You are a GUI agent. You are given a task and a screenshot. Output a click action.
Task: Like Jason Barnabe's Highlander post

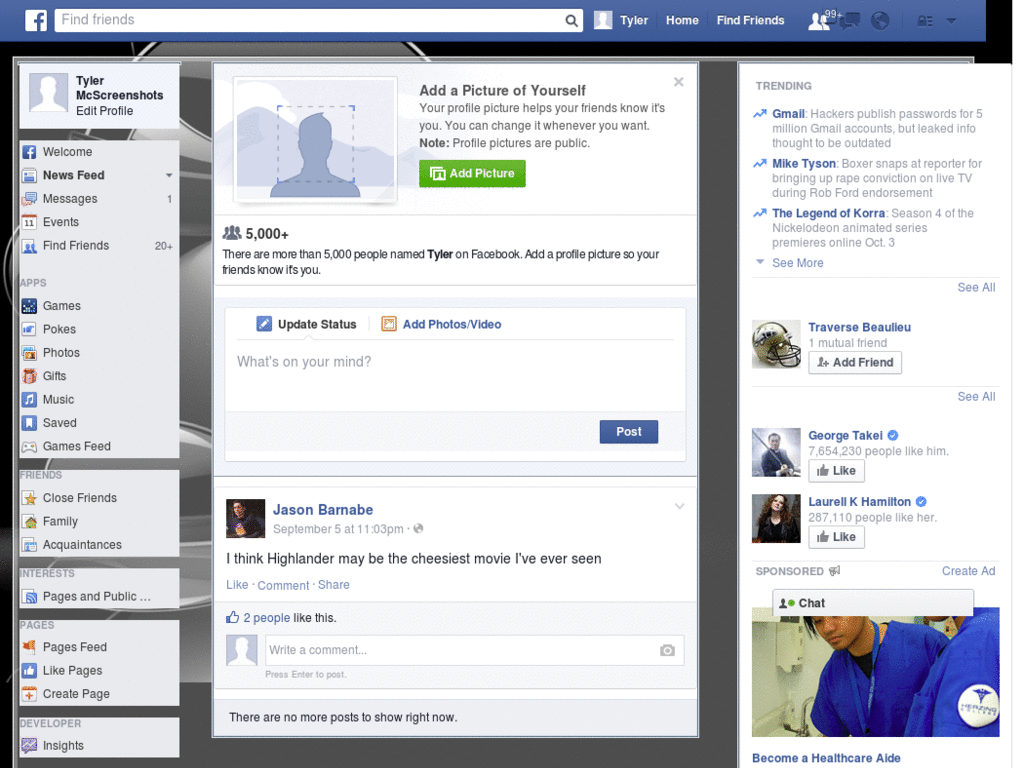237,585
